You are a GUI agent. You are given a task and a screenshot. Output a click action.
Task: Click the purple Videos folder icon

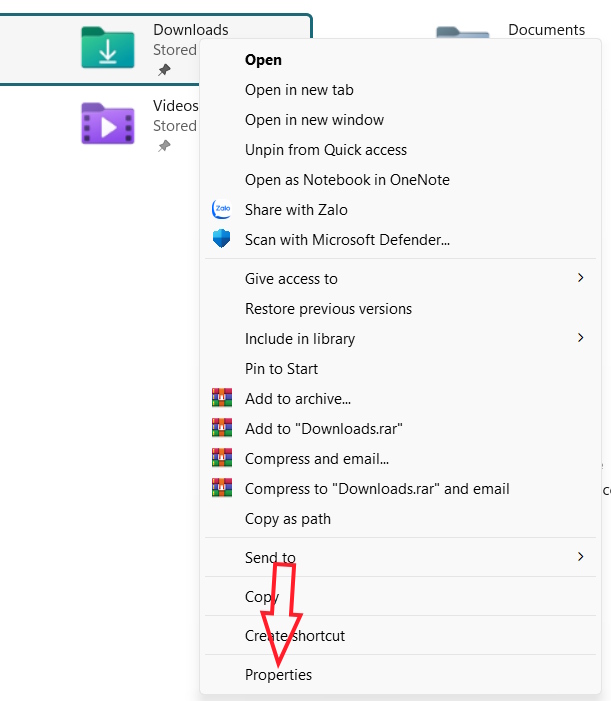[108, 123]
